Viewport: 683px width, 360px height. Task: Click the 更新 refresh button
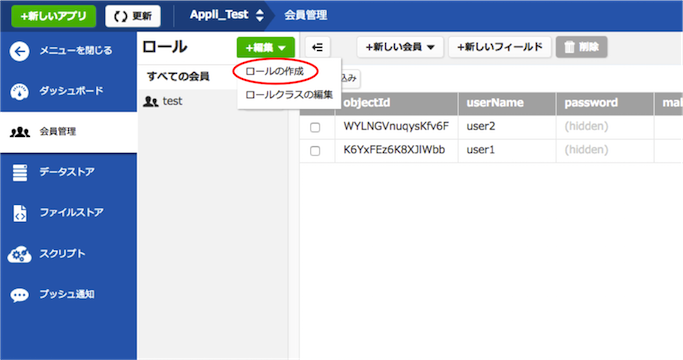click(133, 16)
